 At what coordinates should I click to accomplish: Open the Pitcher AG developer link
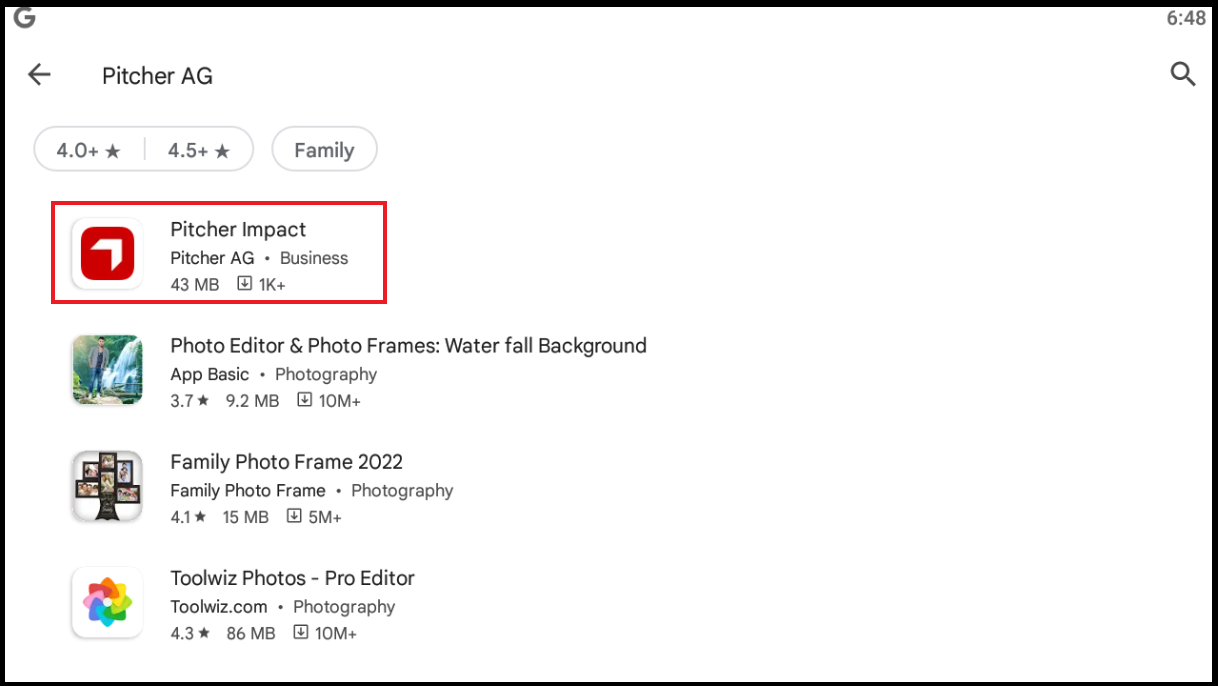(x=211, y=257)
